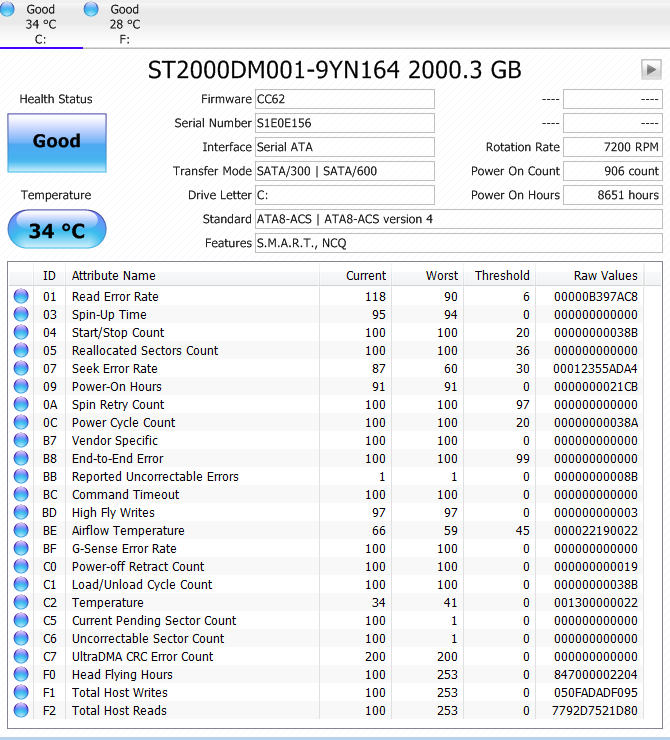Select the Reallocated Sectors Count attribute name
This screenshot has height=740, width=670.
pos(145,350)
